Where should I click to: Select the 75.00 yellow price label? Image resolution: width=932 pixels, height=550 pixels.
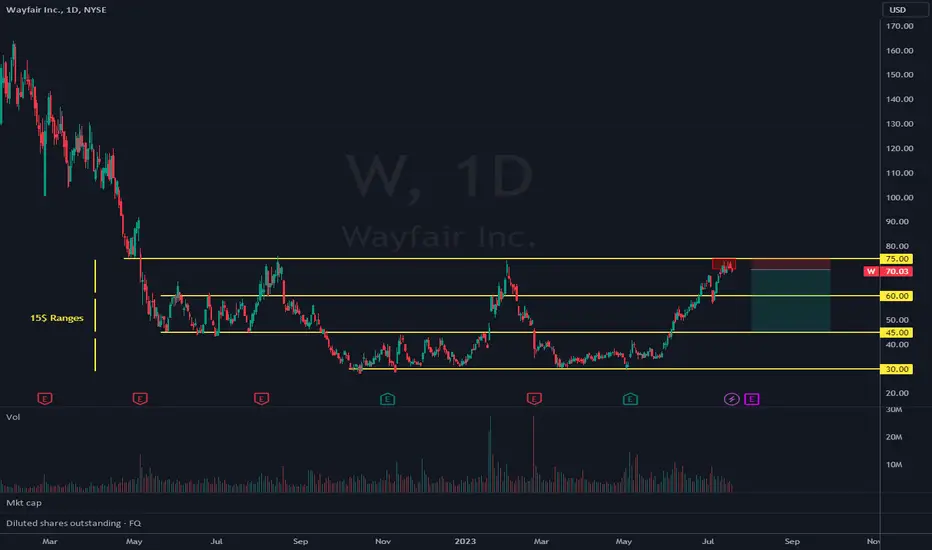896,259
